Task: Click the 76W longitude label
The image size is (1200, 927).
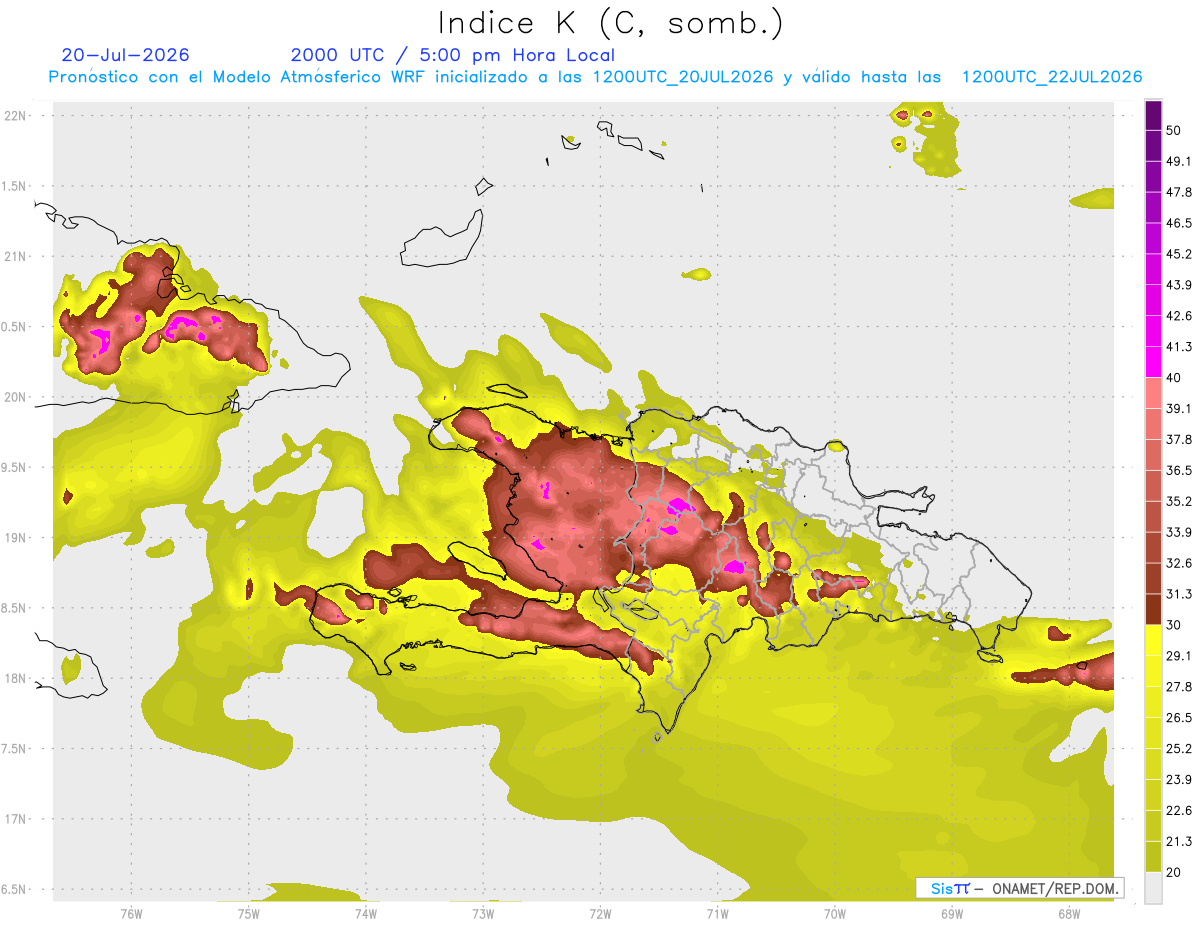Action: [x=131, y=913]
